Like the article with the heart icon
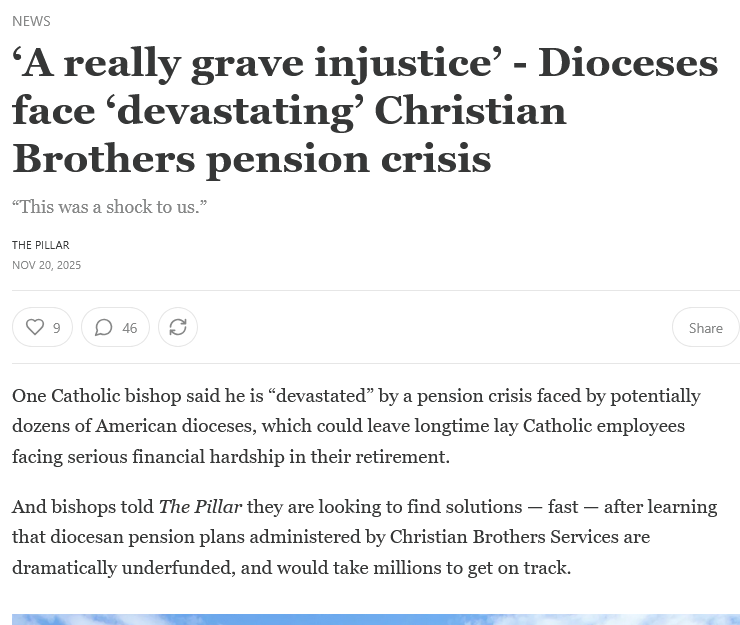 (35, 327)
